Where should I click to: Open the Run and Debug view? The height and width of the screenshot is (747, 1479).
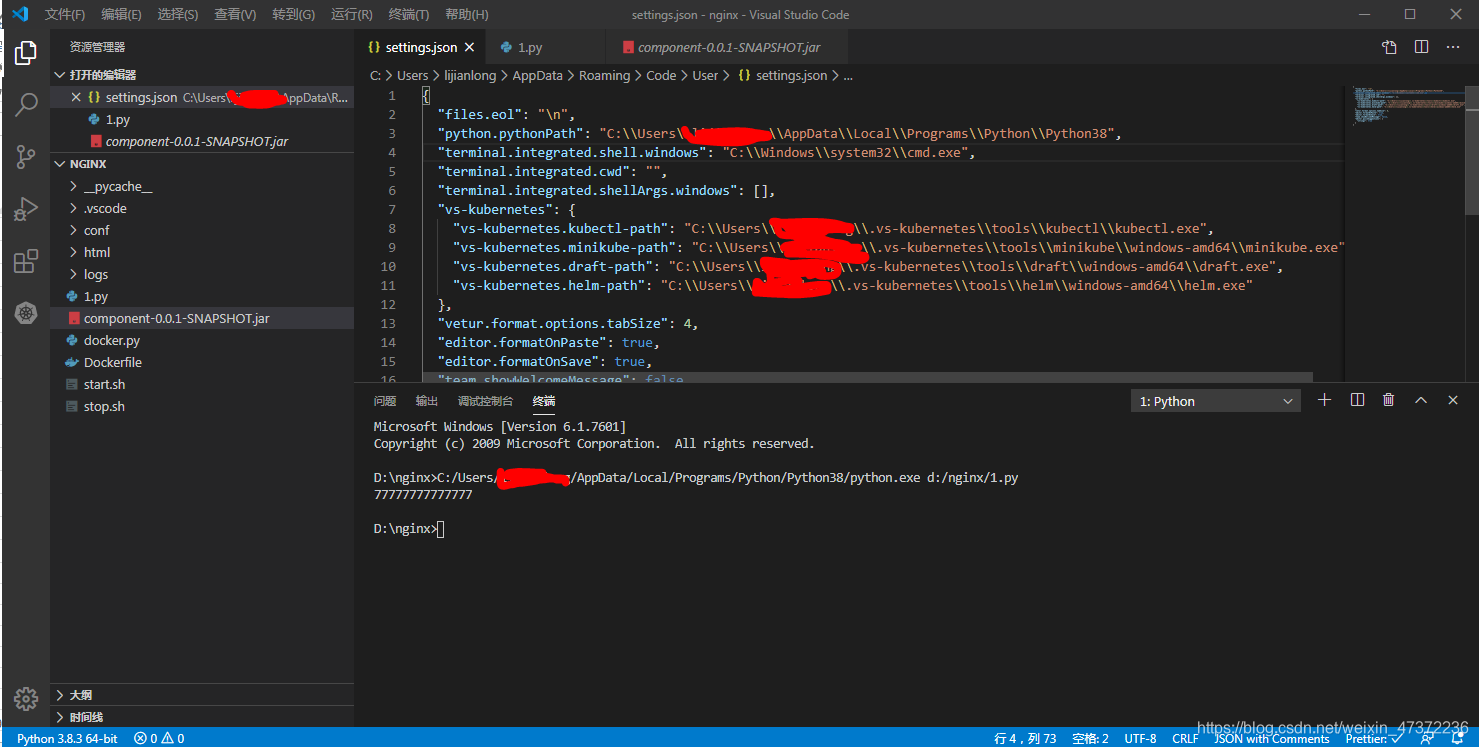pos(26,209)
